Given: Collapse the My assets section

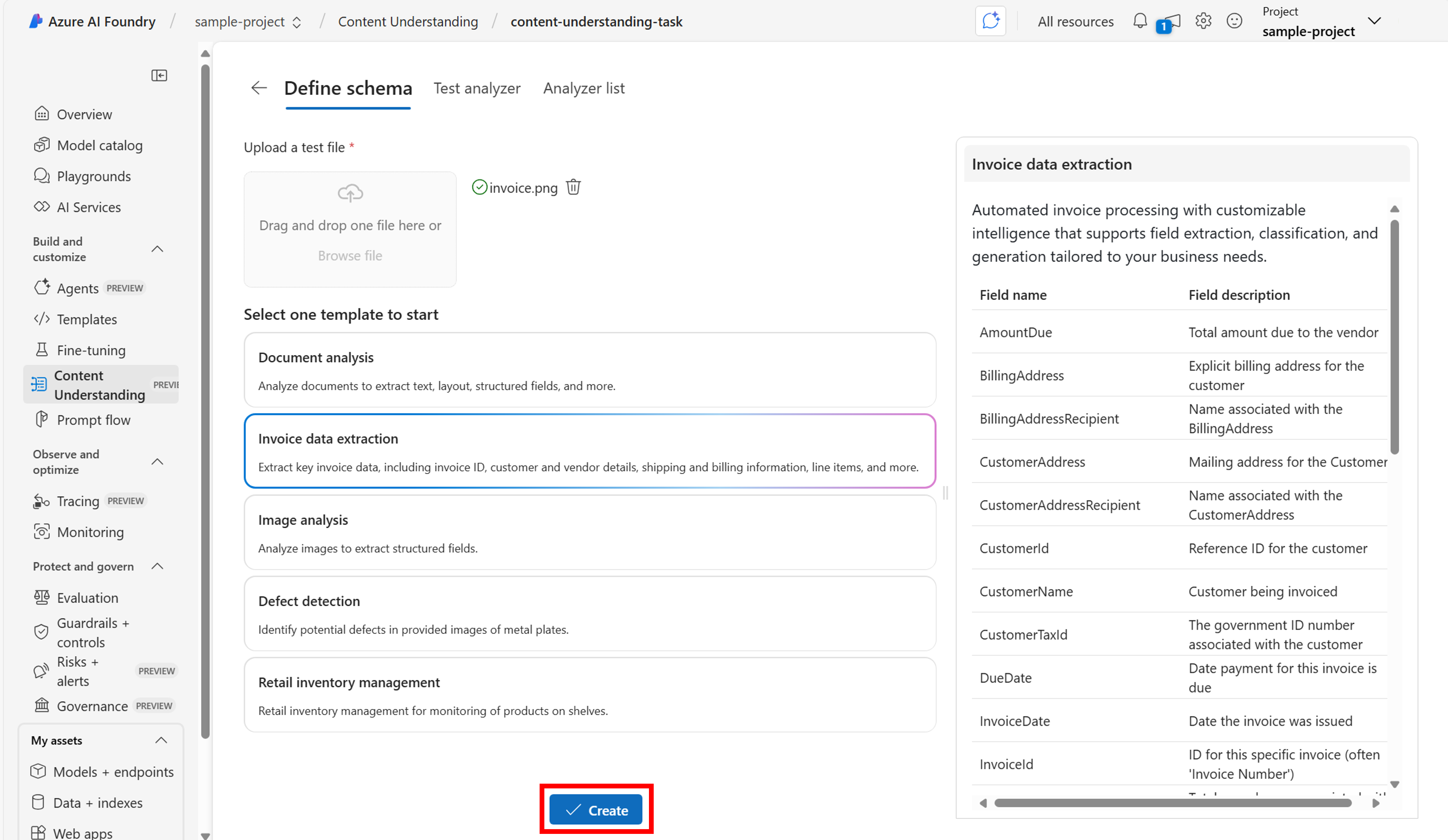Looking at the screenshot, I should point(161,740).
